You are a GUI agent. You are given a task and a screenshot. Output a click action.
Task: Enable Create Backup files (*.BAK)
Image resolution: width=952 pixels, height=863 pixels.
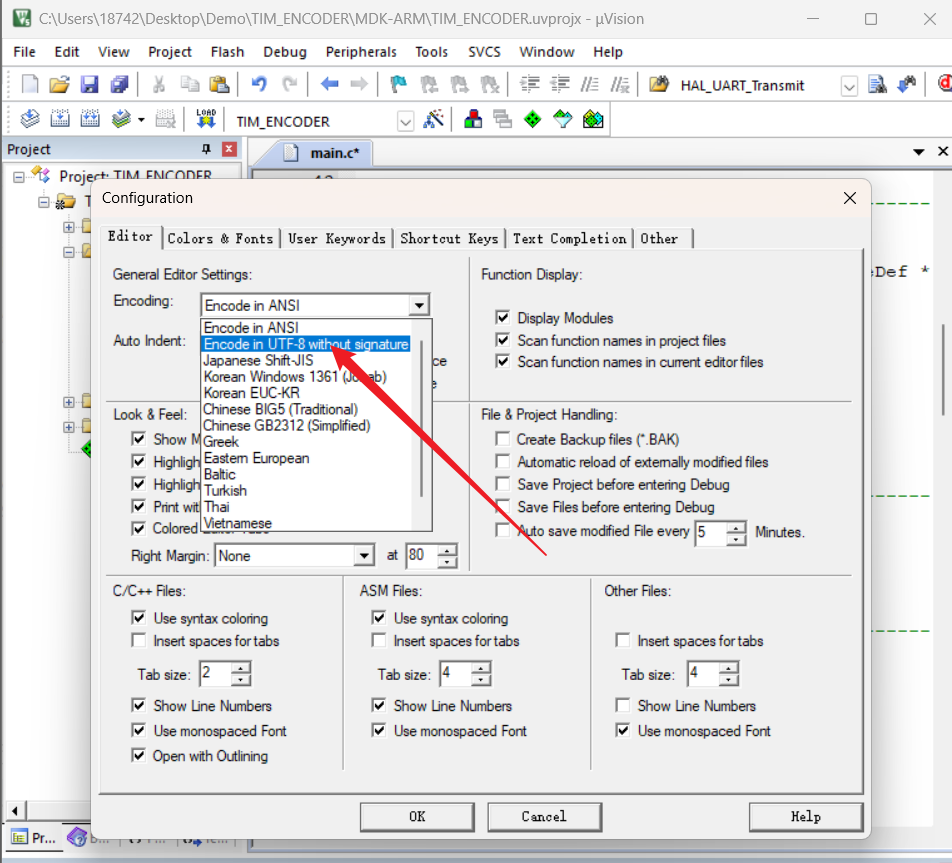(502, 438)
